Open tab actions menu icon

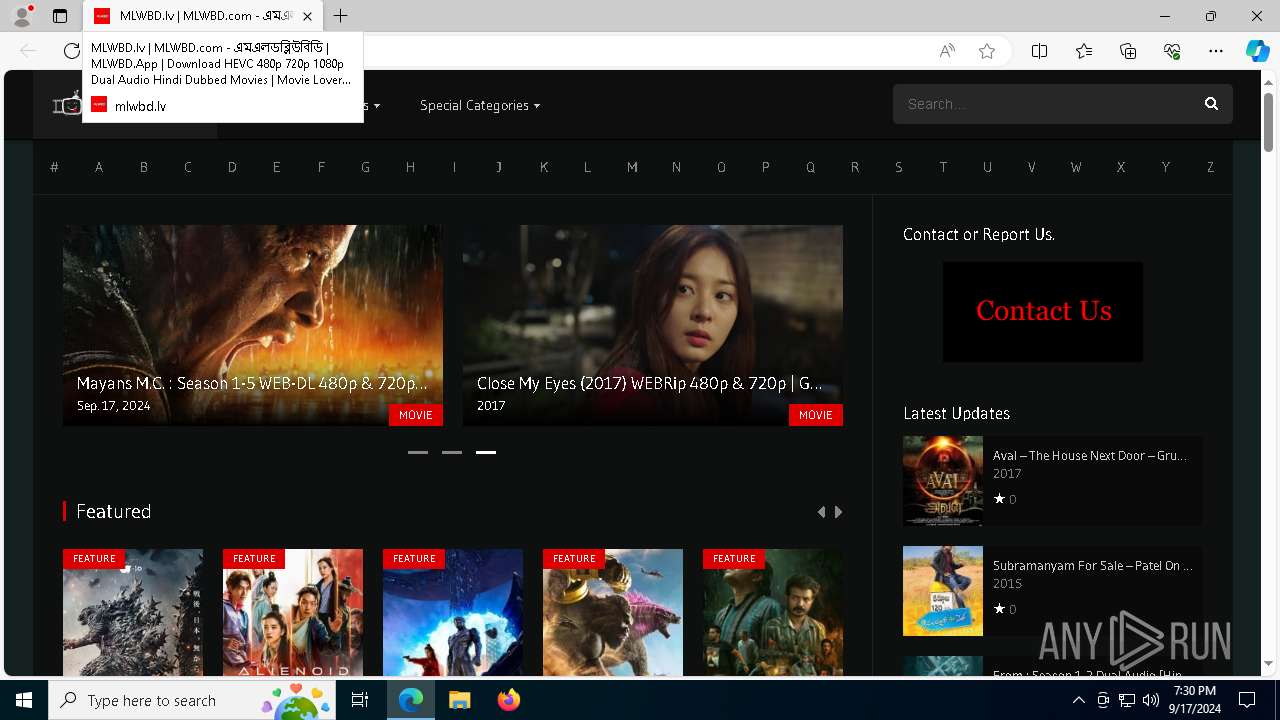point(60,16)
